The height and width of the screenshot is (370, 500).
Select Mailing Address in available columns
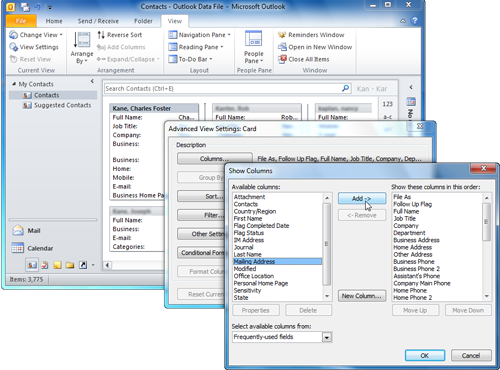[278, 262]
